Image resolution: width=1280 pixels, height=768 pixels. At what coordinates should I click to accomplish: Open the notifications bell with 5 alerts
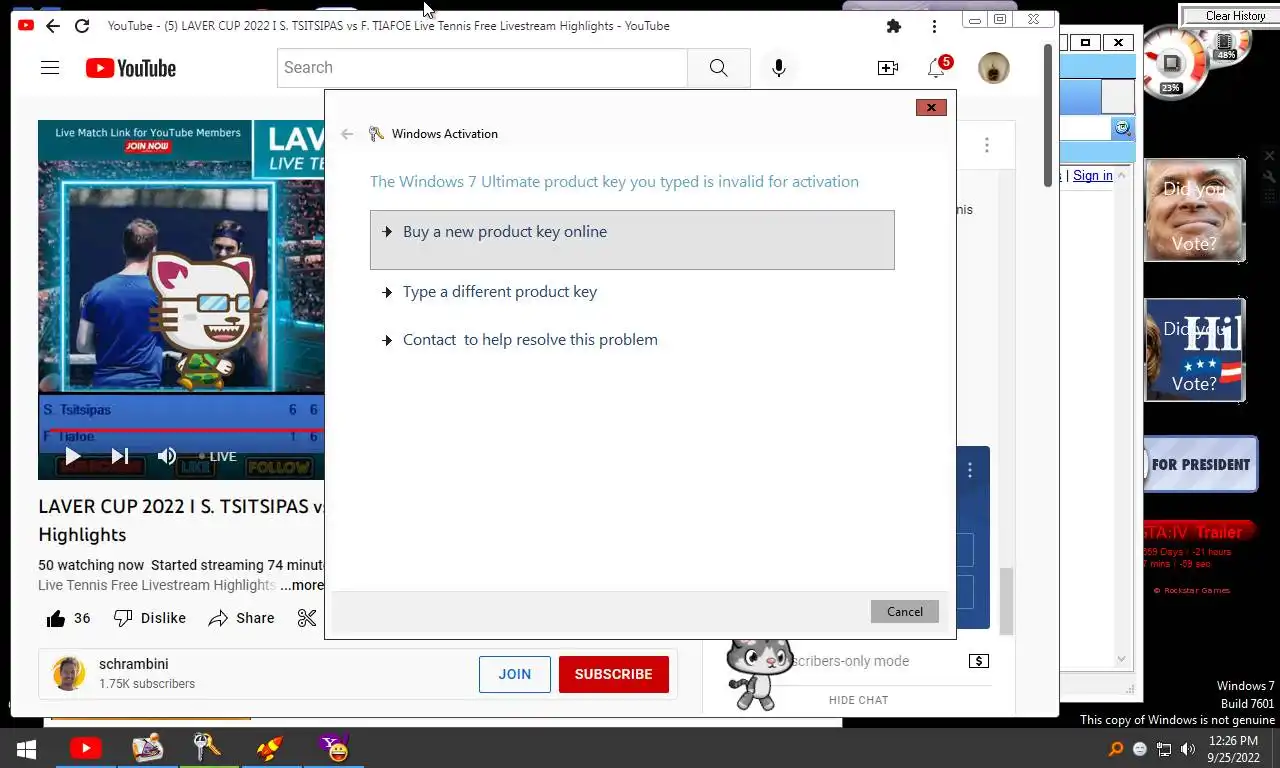coord(937,68)
